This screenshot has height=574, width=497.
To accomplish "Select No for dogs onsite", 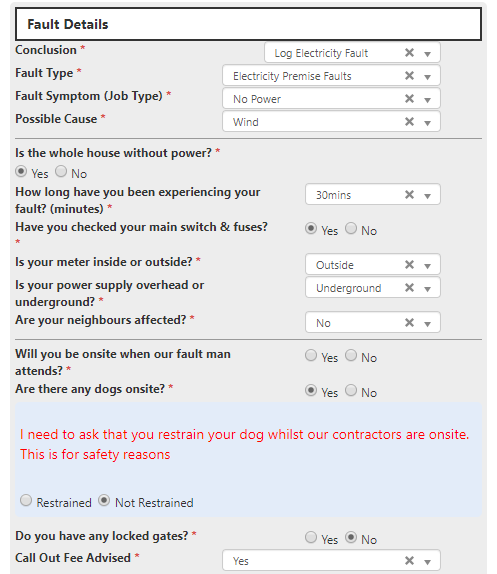I will [351, 390].
